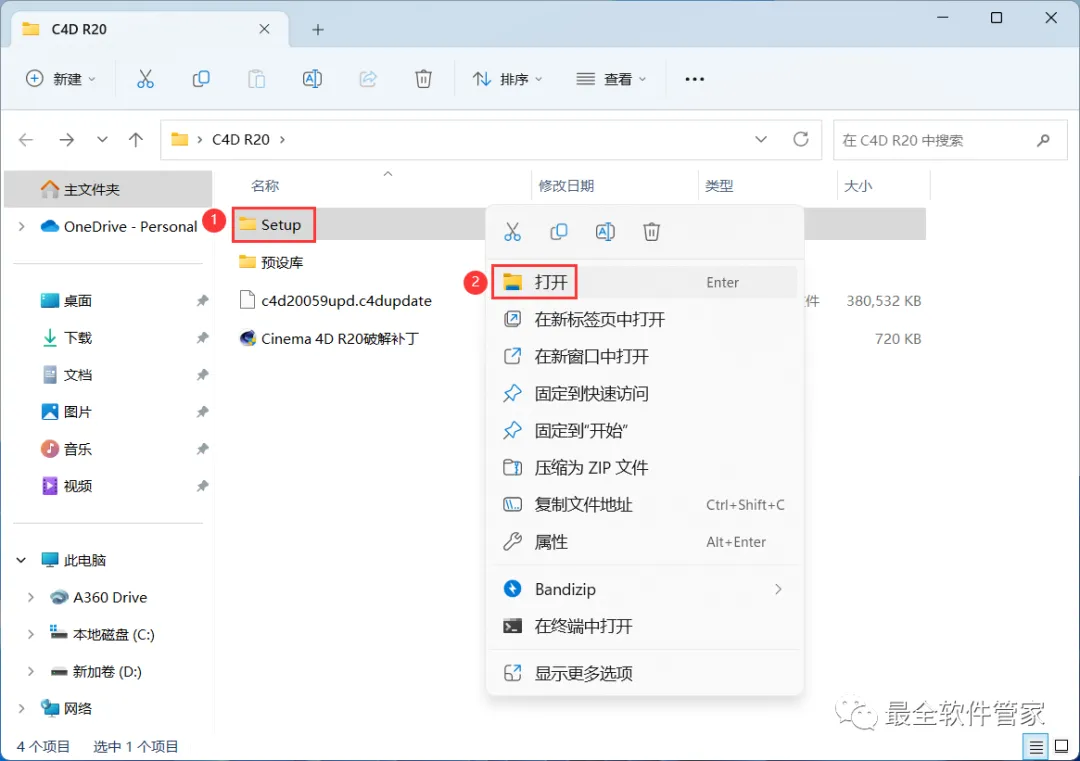
Task: Choose 压缩为 ZIP 文件
Action: point(644,468)
